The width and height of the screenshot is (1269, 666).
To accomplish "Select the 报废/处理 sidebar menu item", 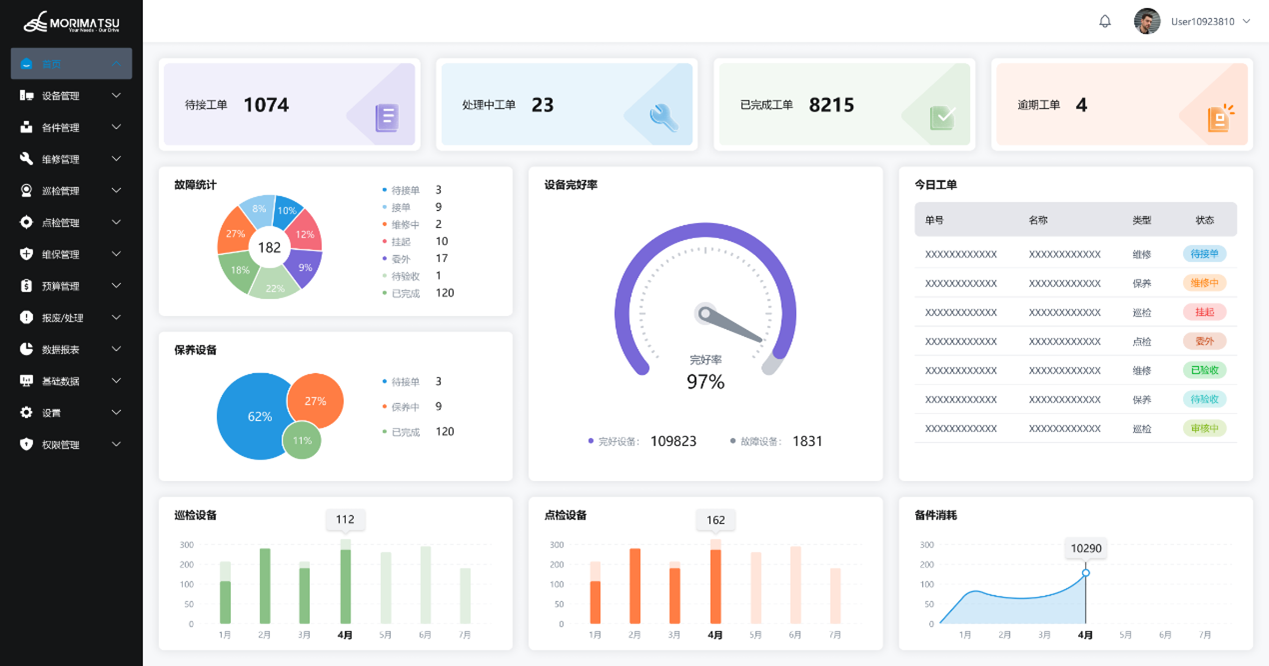I will 62,318.
